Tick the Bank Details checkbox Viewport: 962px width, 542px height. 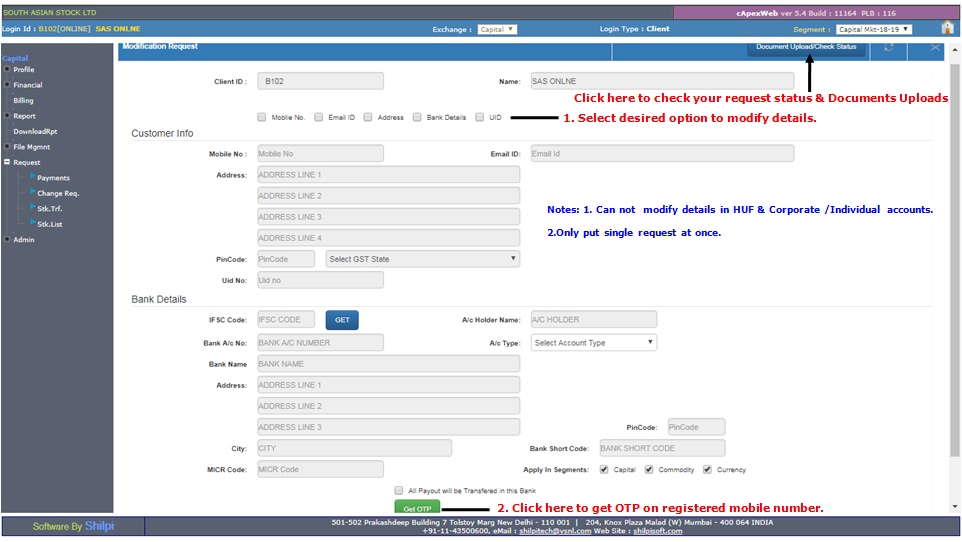(417, 117)
